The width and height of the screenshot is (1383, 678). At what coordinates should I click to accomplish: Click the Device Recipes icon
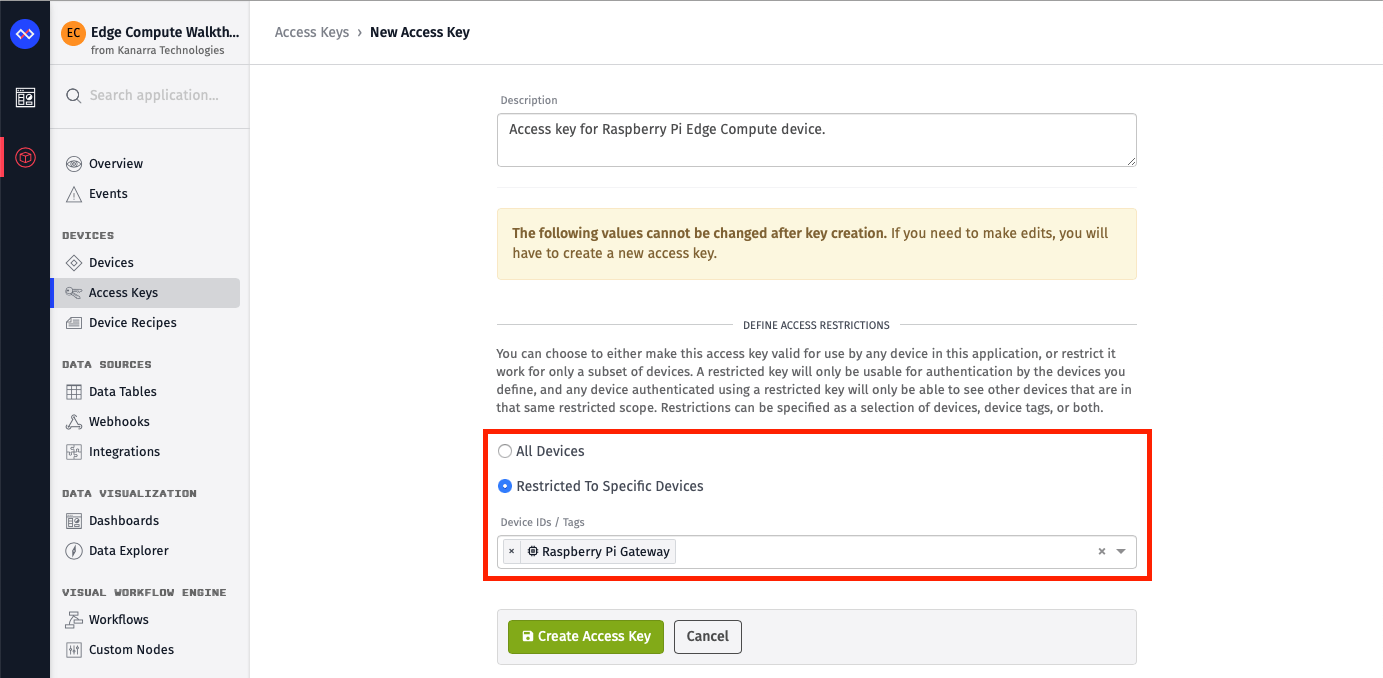74,323
